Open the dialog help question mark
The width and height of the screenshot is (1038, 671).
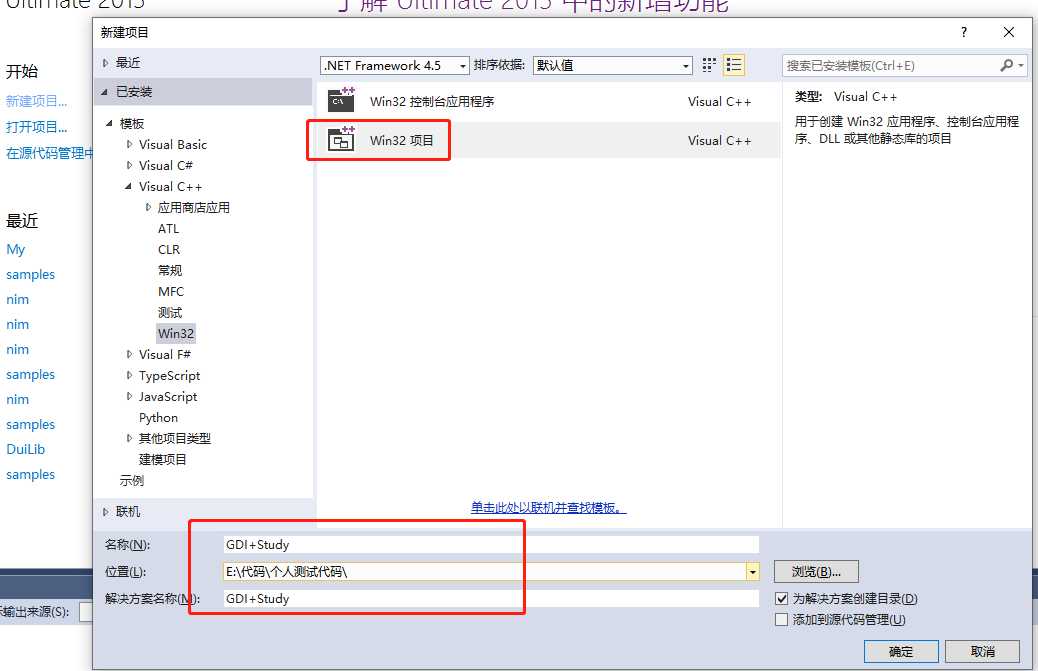click(964, 32)
